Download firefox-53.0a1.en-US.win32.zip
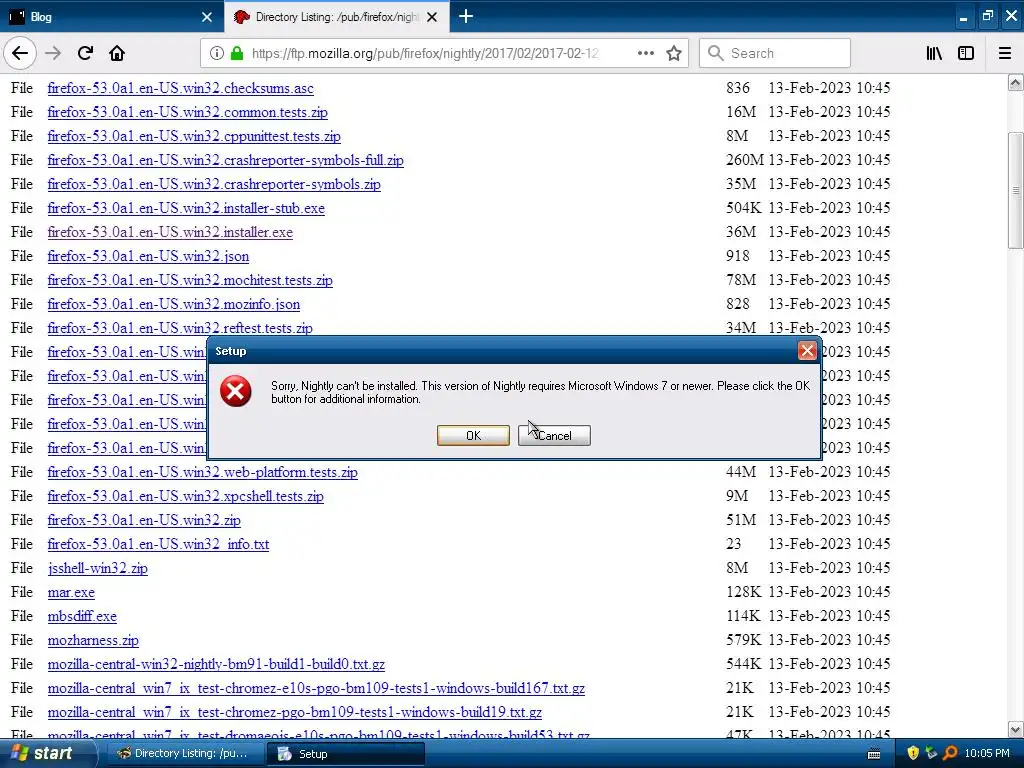This screenshot has height=768, width=1024. (x=144, y=520)
